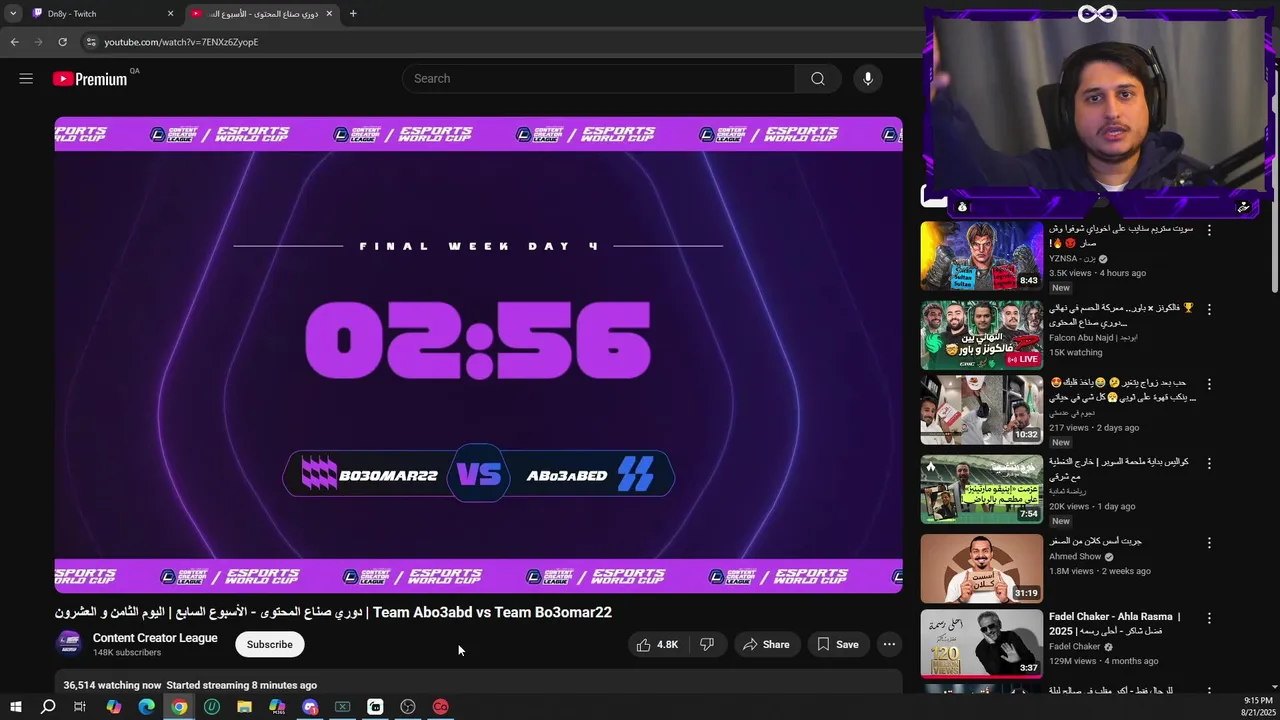Close the Dn8y Twitch tab
This screenshot has height=720, width=1280.
(x=171, y=14)
